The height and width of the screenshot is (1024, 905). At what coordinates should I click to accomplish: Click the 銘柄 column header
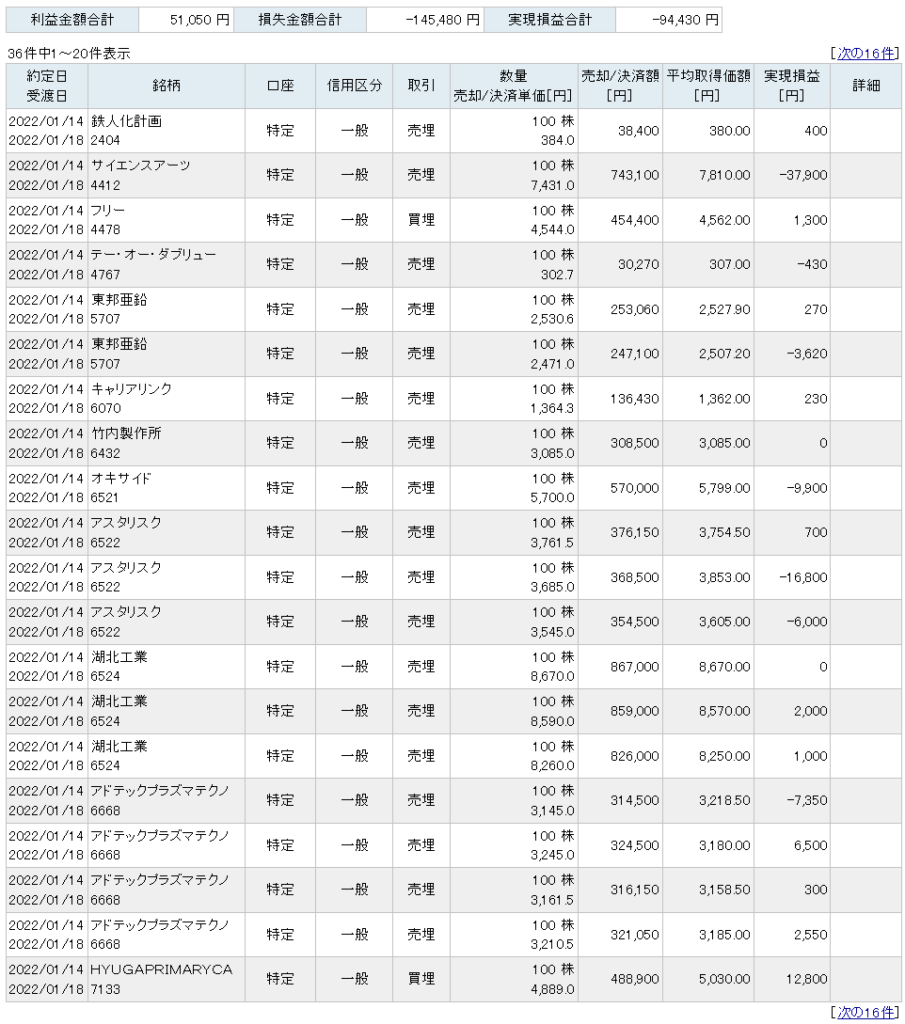pyautogui.click(x=167, y=86)
